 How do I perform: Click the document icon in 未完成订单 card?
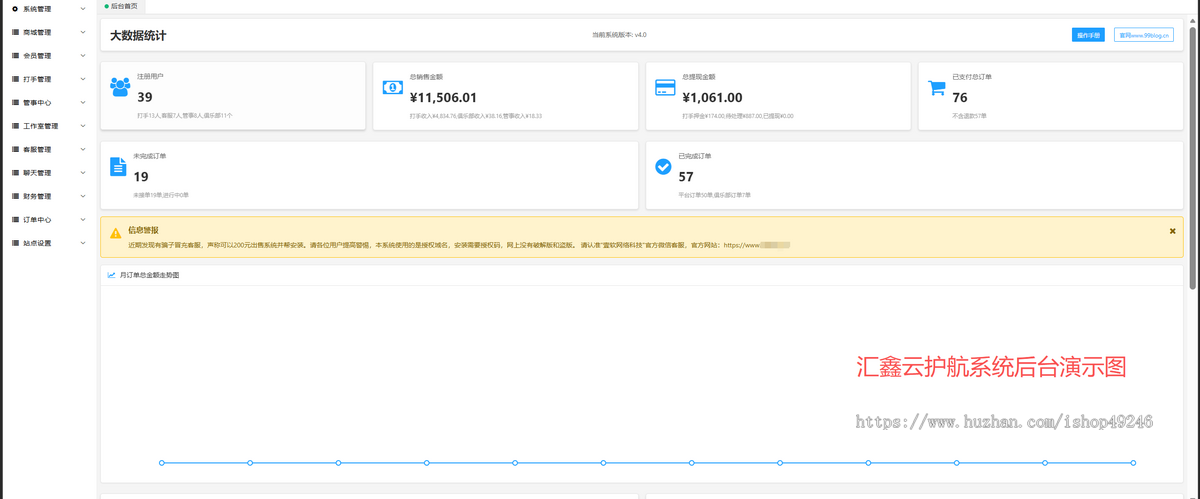[118, 167]
